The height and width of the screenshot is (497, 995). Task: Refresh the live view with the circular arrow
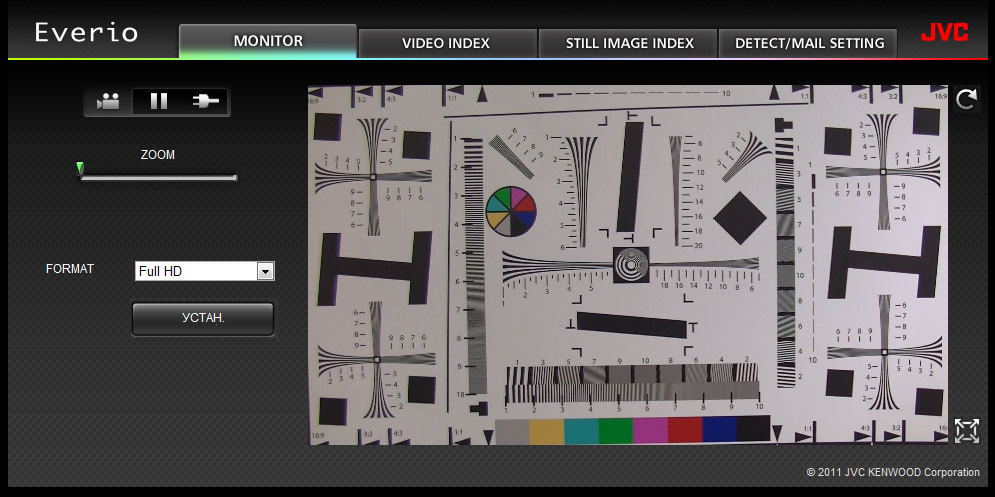[966, 100]
